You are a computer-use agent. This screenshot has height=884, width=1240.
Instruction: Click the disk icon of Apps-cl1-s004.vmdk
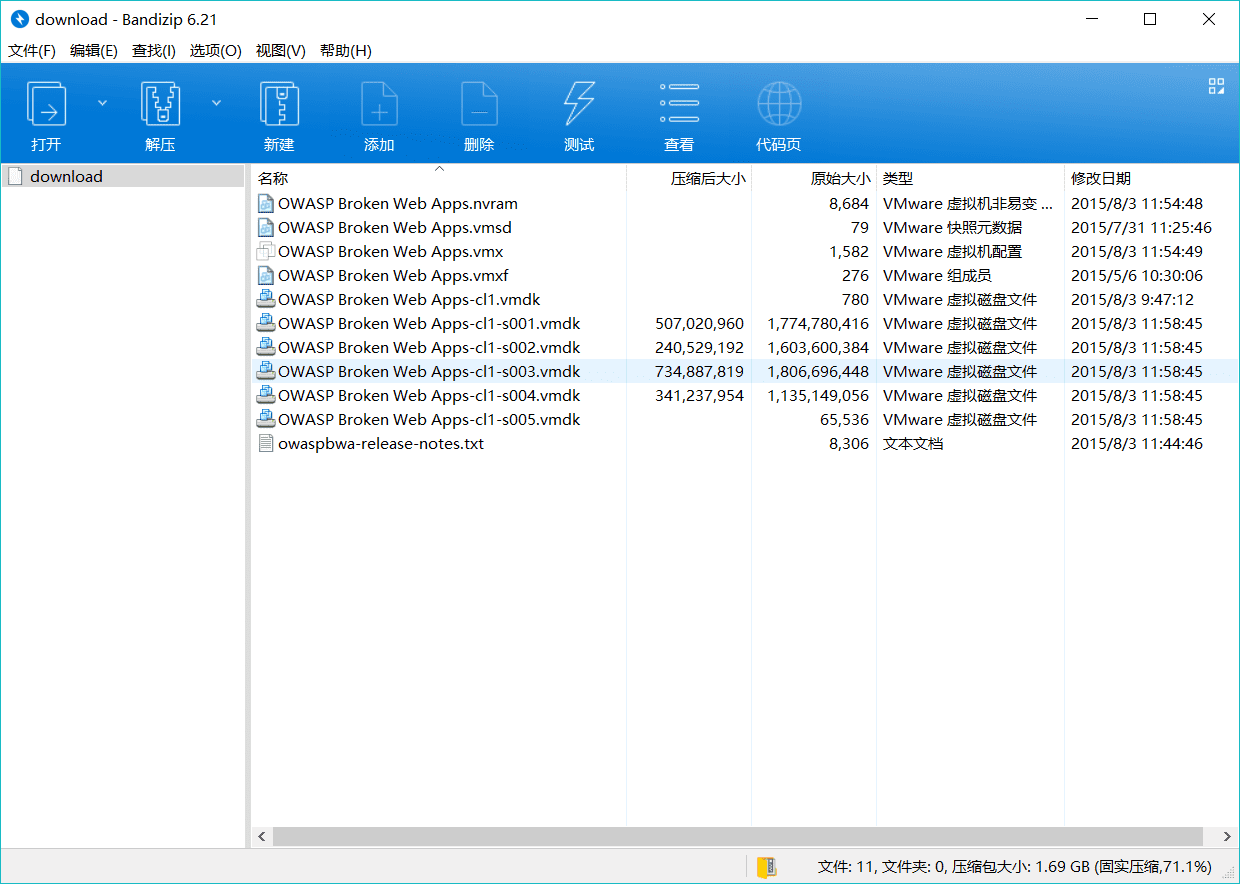click(x=265, y=395)
